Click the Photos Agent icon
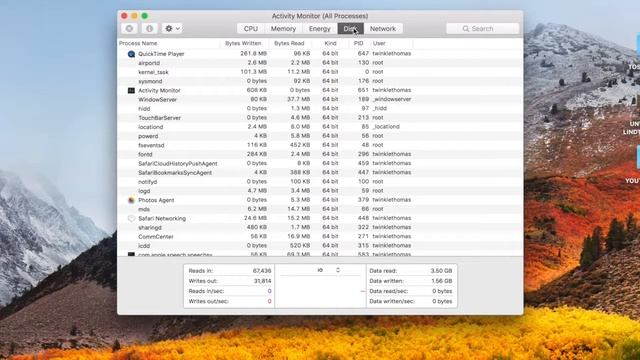Image resolution: width=640 pixels, height=360 pixels. point(131,200)
